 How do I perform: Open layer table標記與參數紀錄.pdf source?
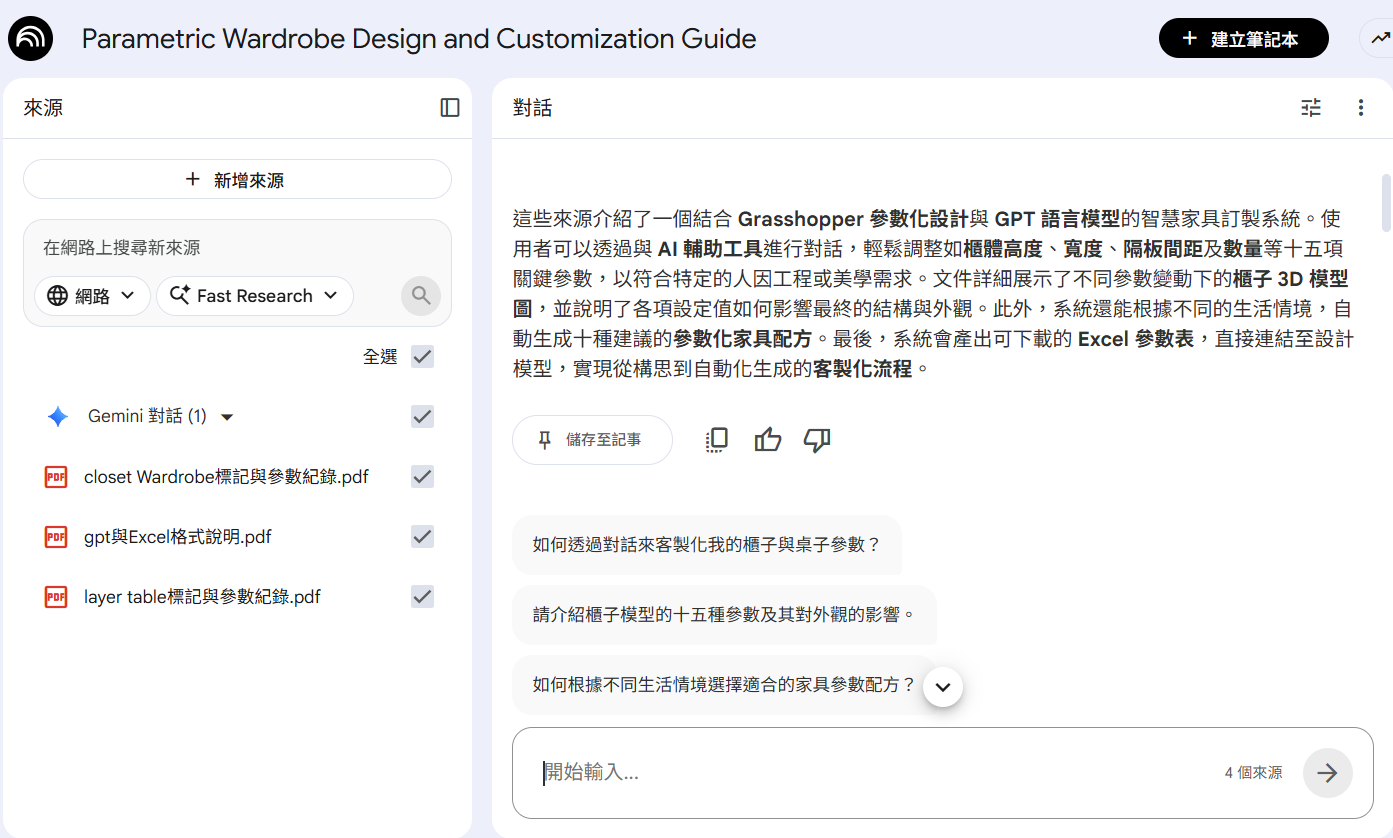202,597
